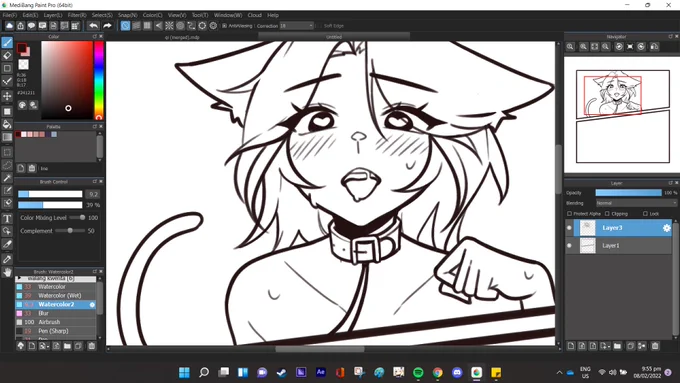Screen dimensions: 680x383
Task: Select the Magic Wand tool
Action: click(x=7, y=178)
